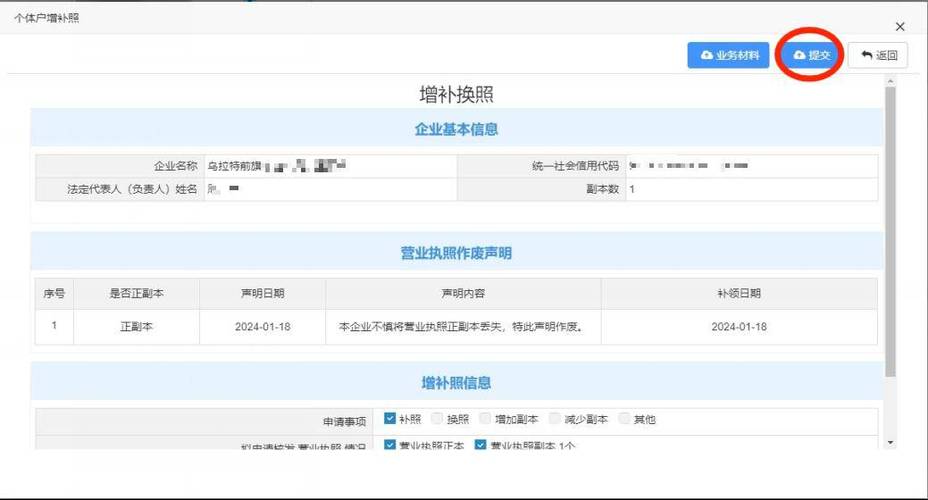
Task: Check the 换照 checkbox
Action: tap(437, 419)
